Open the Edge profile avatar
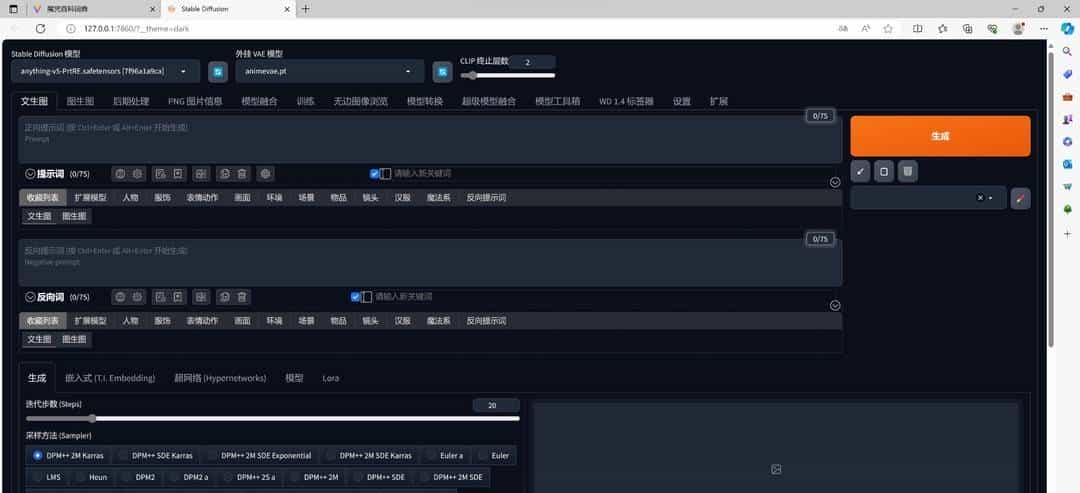This screenshot has height=493, width=1080. pyautogui.click(x=1018, y=29)
